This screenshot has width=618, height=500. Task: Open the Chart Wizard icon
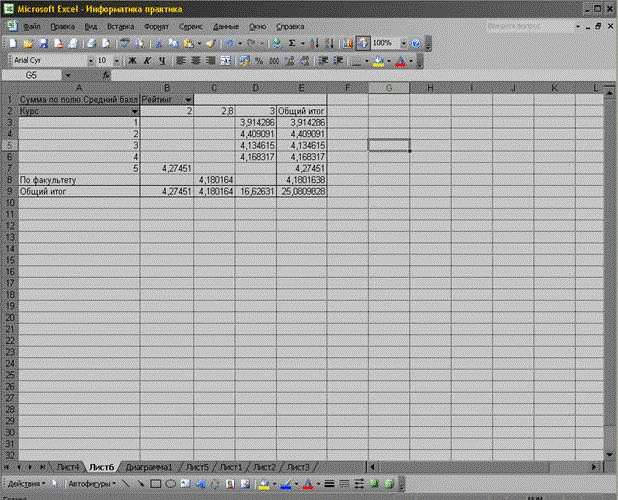(x=347, y=44)
